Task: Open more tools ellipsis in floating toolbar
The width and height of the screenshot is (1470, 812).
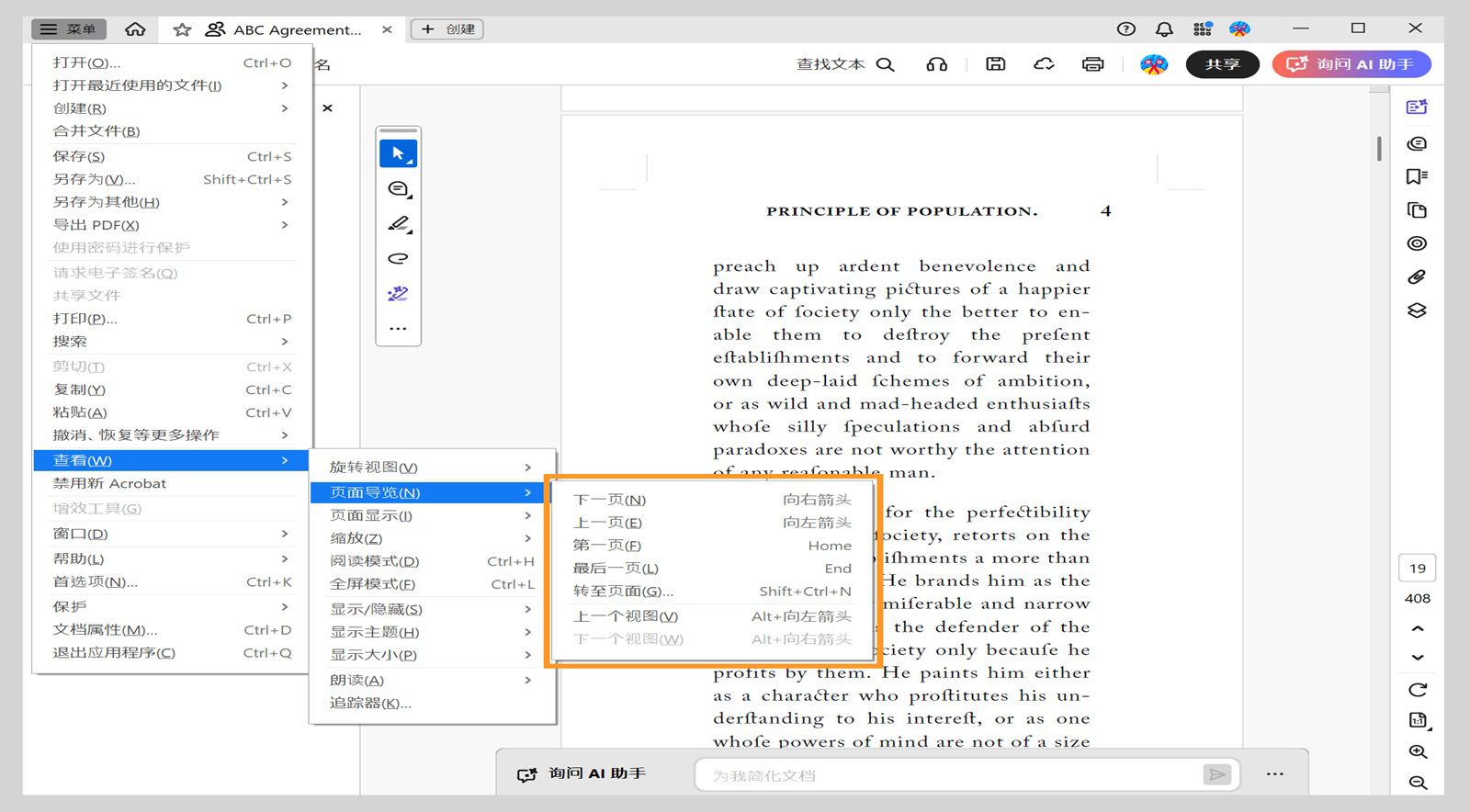Action: click(x=398, y=328)
